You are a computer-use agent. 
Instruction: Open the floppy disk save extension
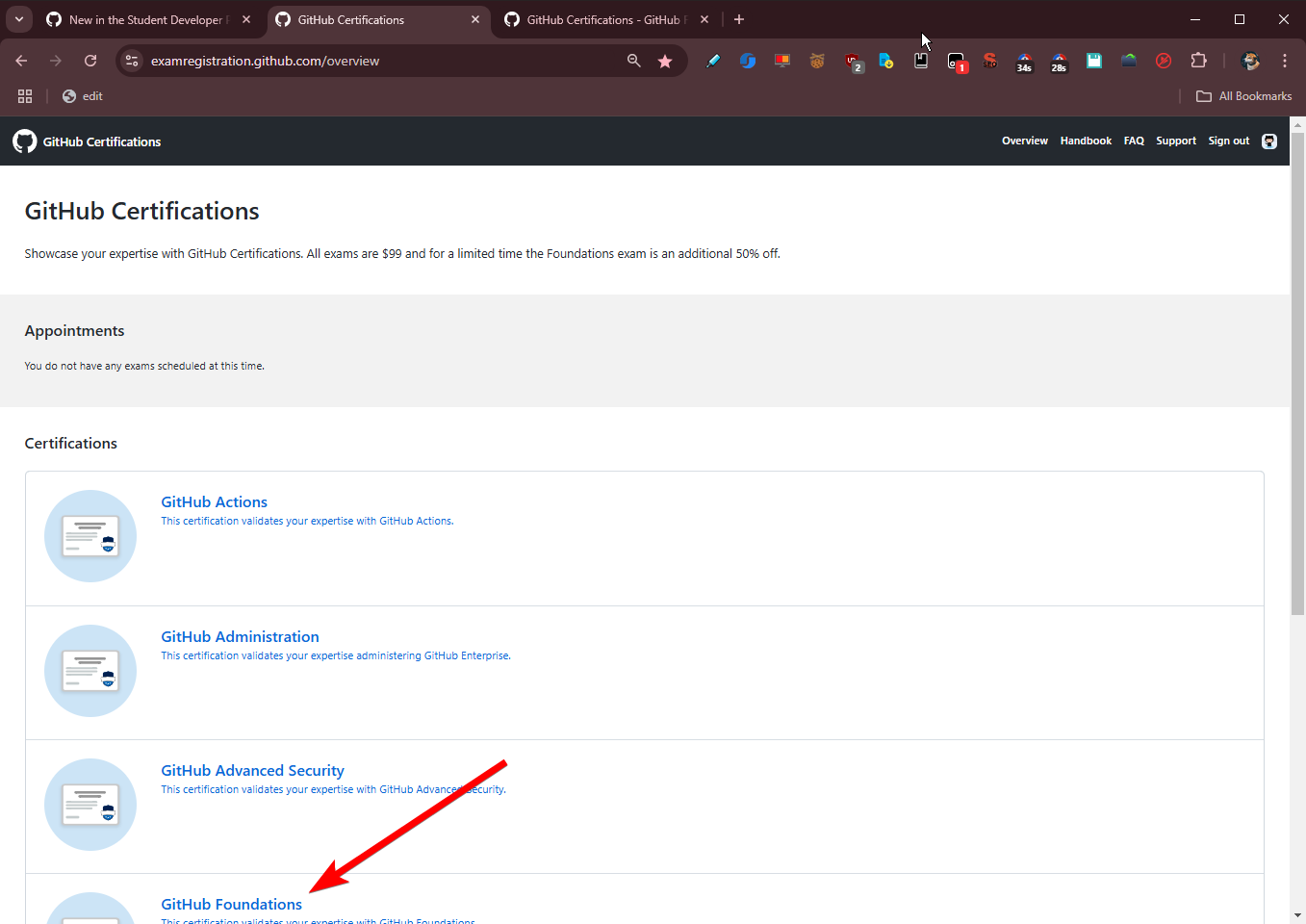pyautogui.click(x=1094, y=61)
